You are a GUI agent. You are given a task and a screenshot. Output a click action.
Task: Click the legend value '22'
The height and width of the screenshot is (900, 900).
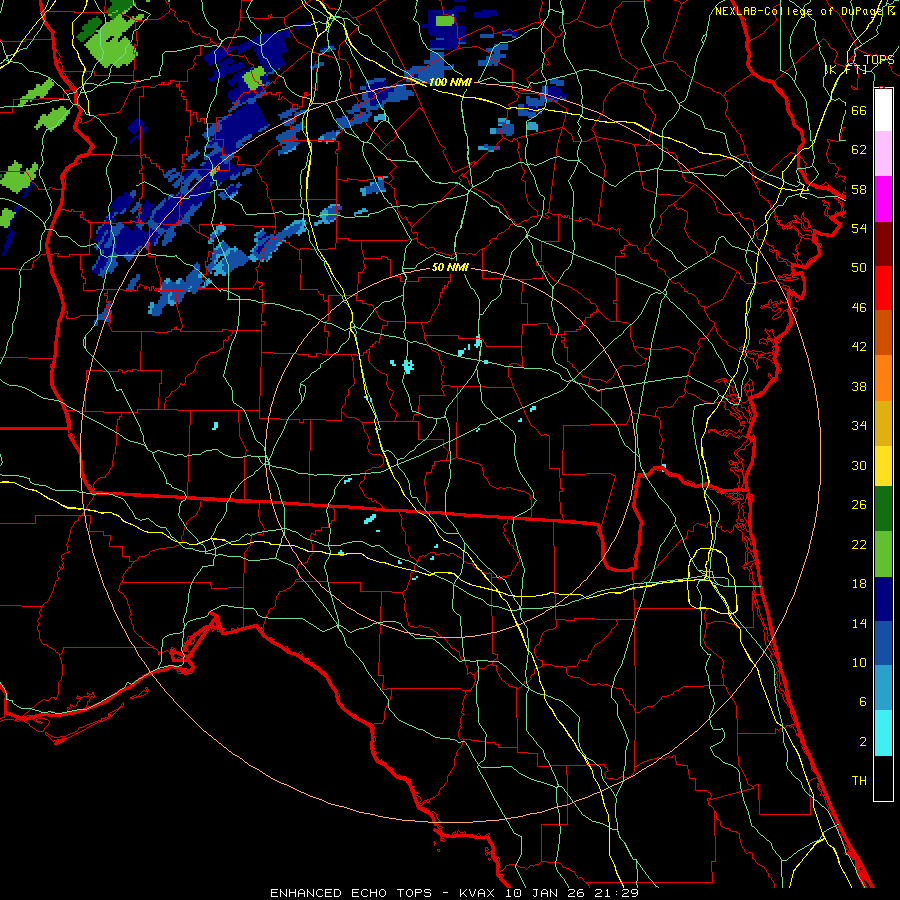[859, 544]
